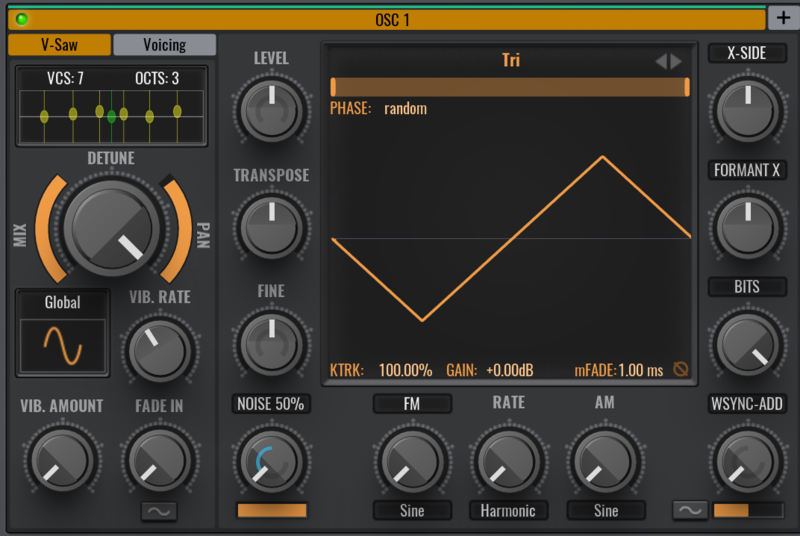This screenshot has height=536, width=800.
Task: Click the VCS: 7 voices value
Action: point(65,78)
